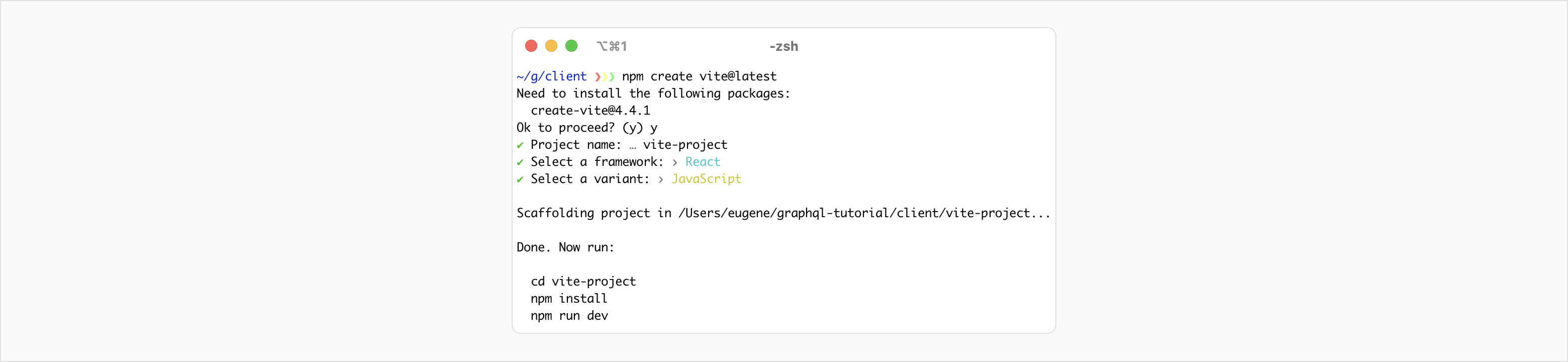Image resolution: width=1568 pixels, height=362 pixels.
Task: Click the green checkmark beside Project name
Action: (x=520, y=145)
